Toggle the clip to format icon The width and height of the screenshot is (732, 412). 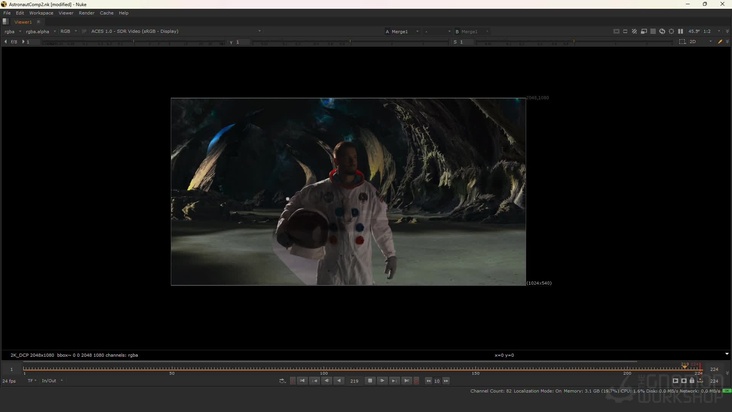click(616, 31)
